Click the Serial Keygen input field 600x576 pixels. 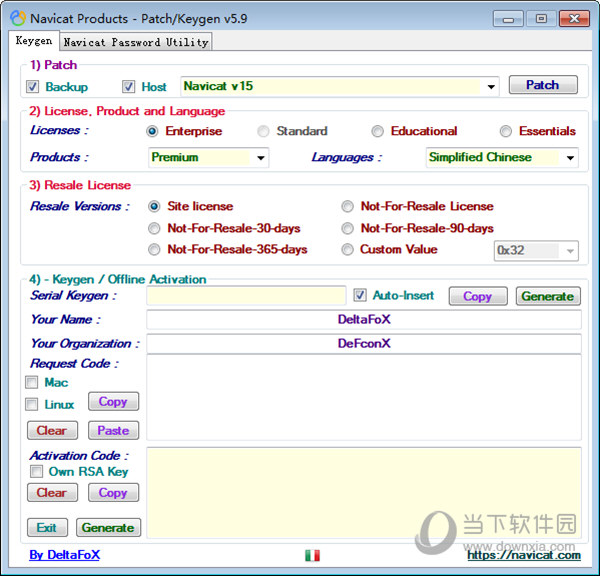246,295
